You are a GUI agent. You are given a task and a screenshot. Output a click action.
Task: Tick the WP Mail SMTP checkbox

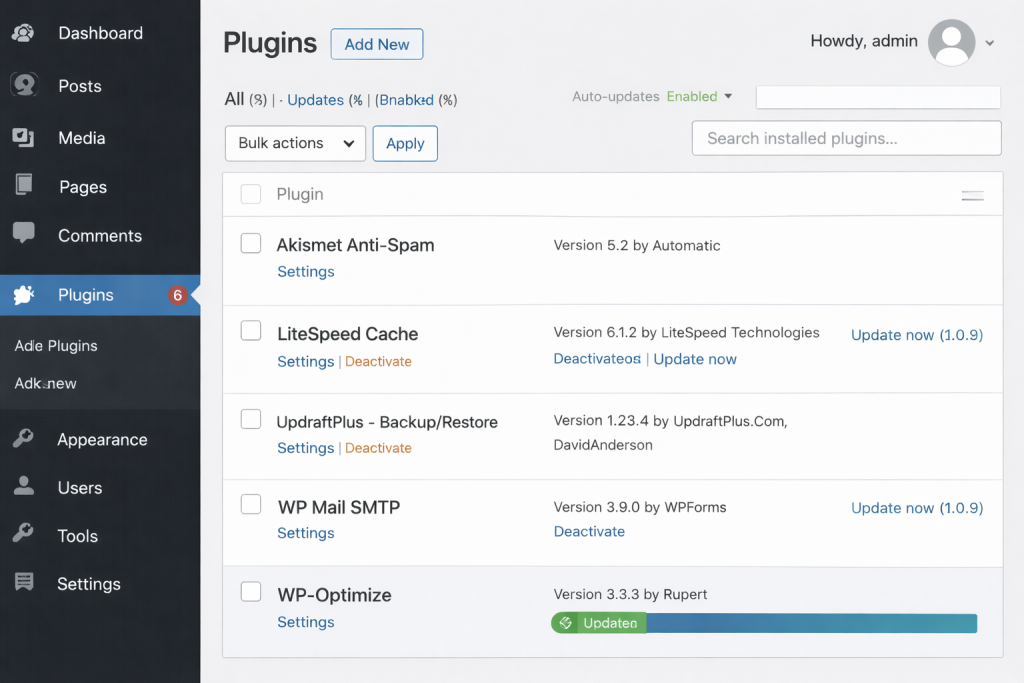251,505
